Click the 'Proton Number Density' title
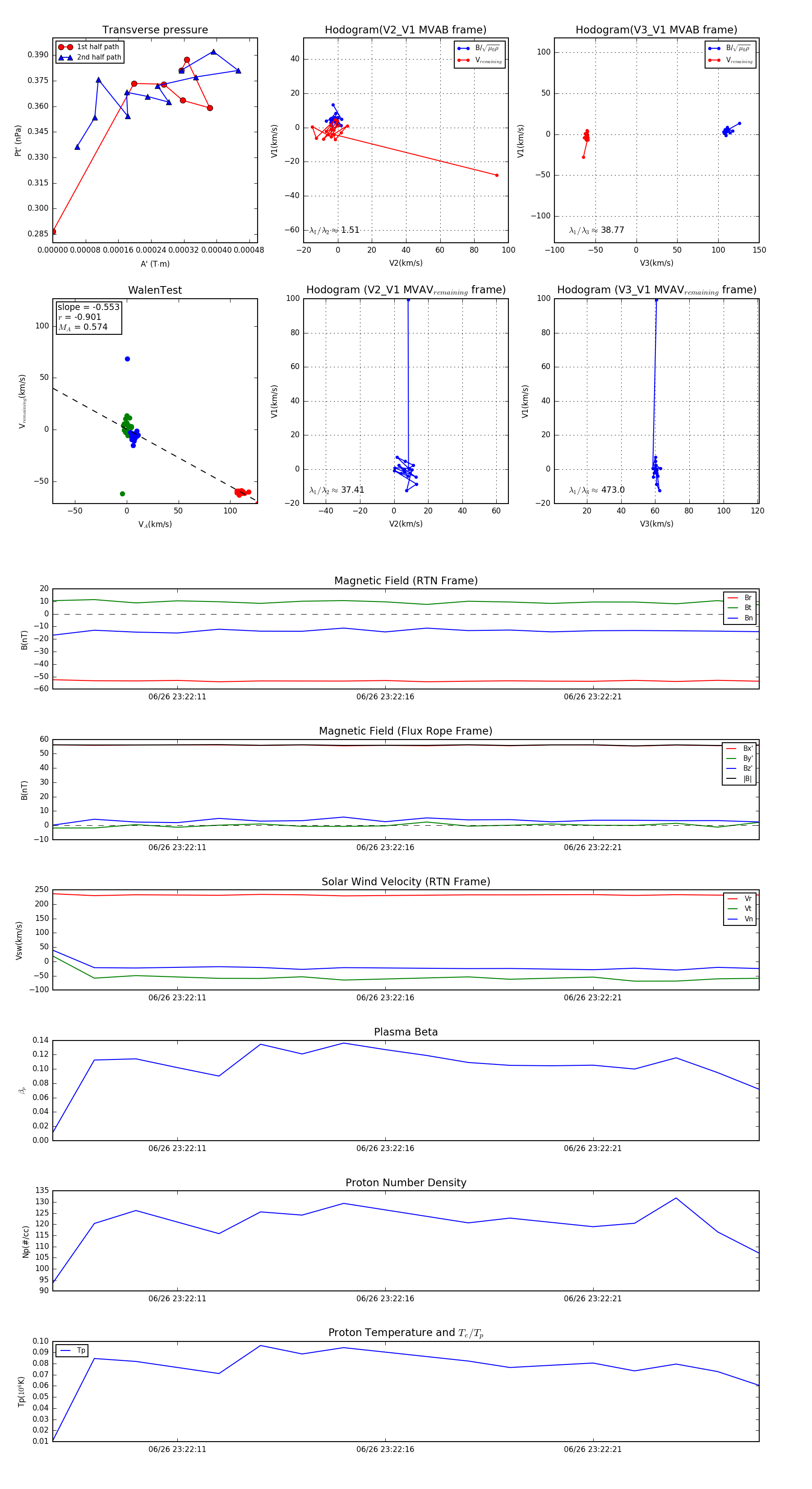This screenshot has width=812, height=1489. click(x=406, y=1183)
